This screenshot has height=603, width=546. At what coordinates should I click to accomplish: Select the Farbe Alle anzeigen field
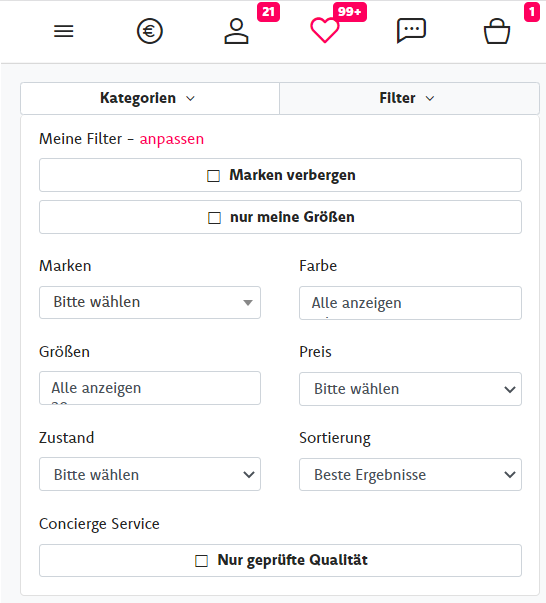[x=410, y=303]
